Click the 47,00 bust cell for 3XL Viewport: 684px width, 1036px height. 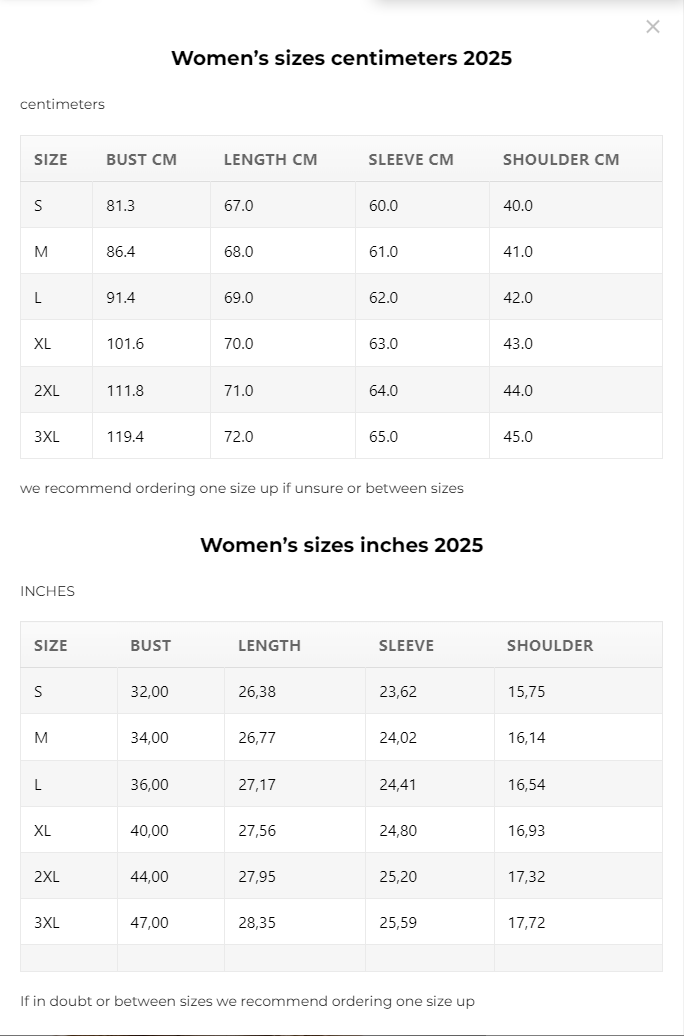(x=149, y=923)
